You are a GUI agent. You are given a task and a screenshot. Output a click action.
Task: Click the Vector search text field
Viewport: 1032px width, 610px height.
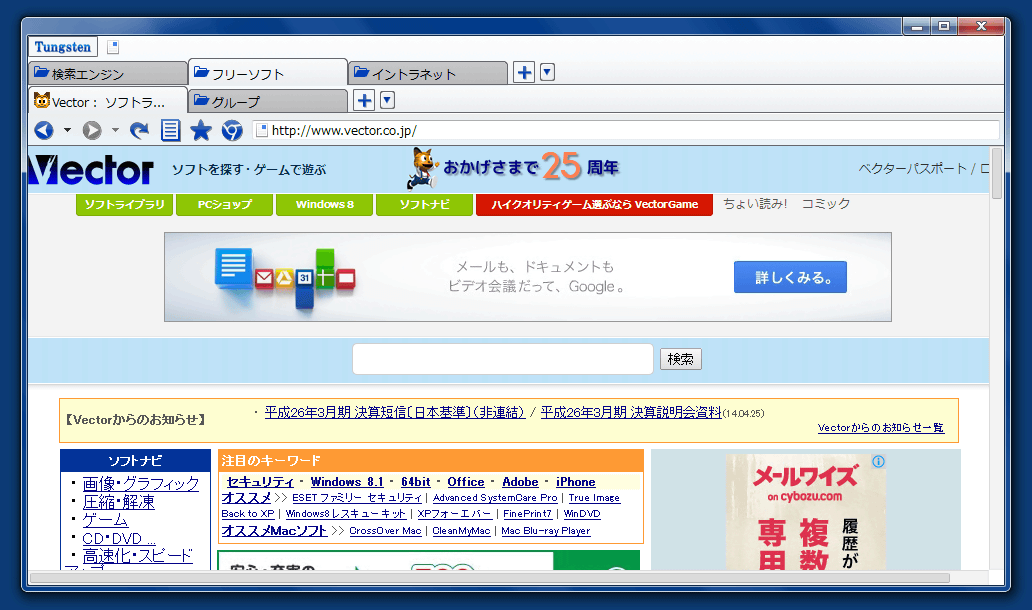[503, 359]
